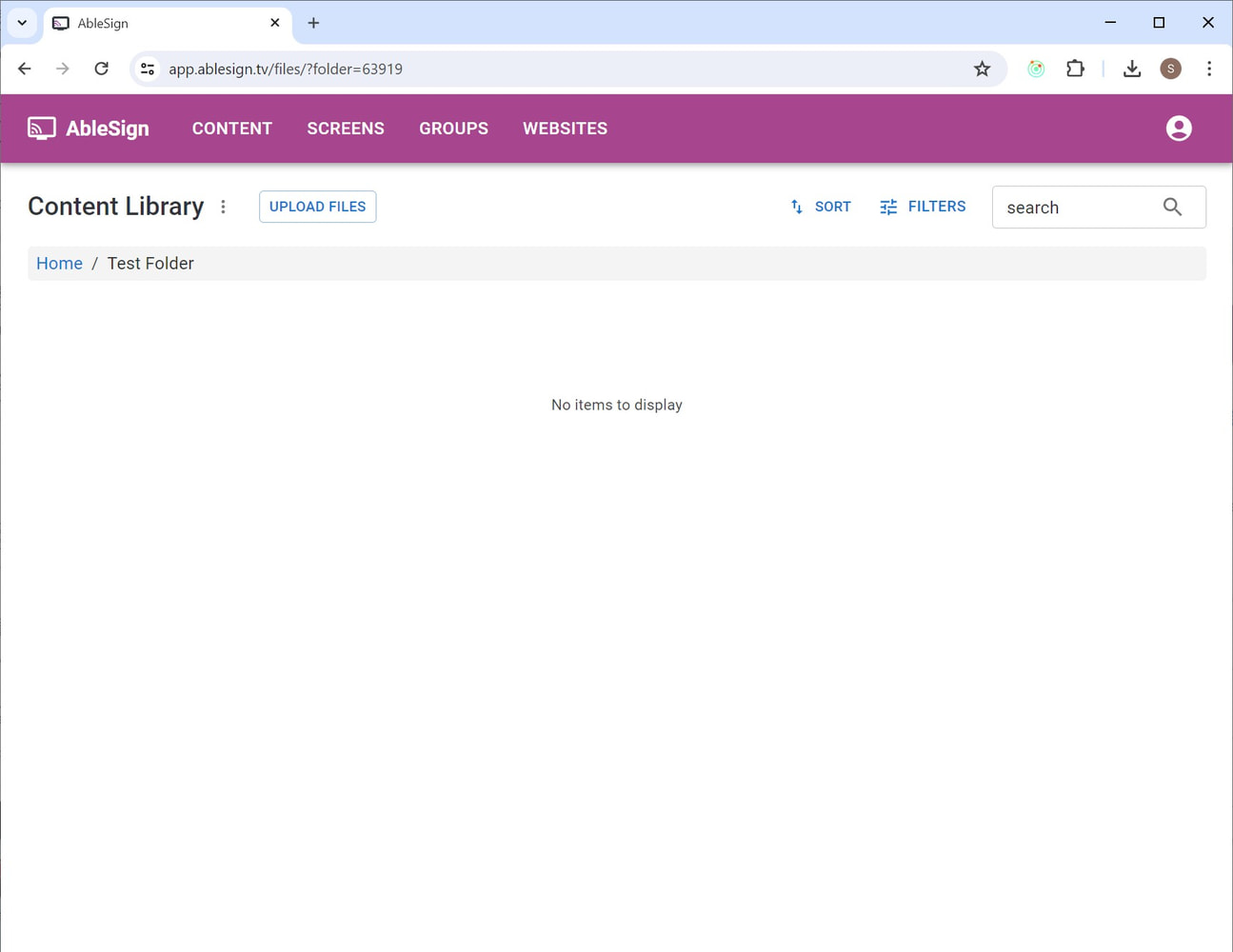Open the SCREENS navigation item
This screenshot has height=952, width=1233.
pyautogui.click(x=346, y=128)
